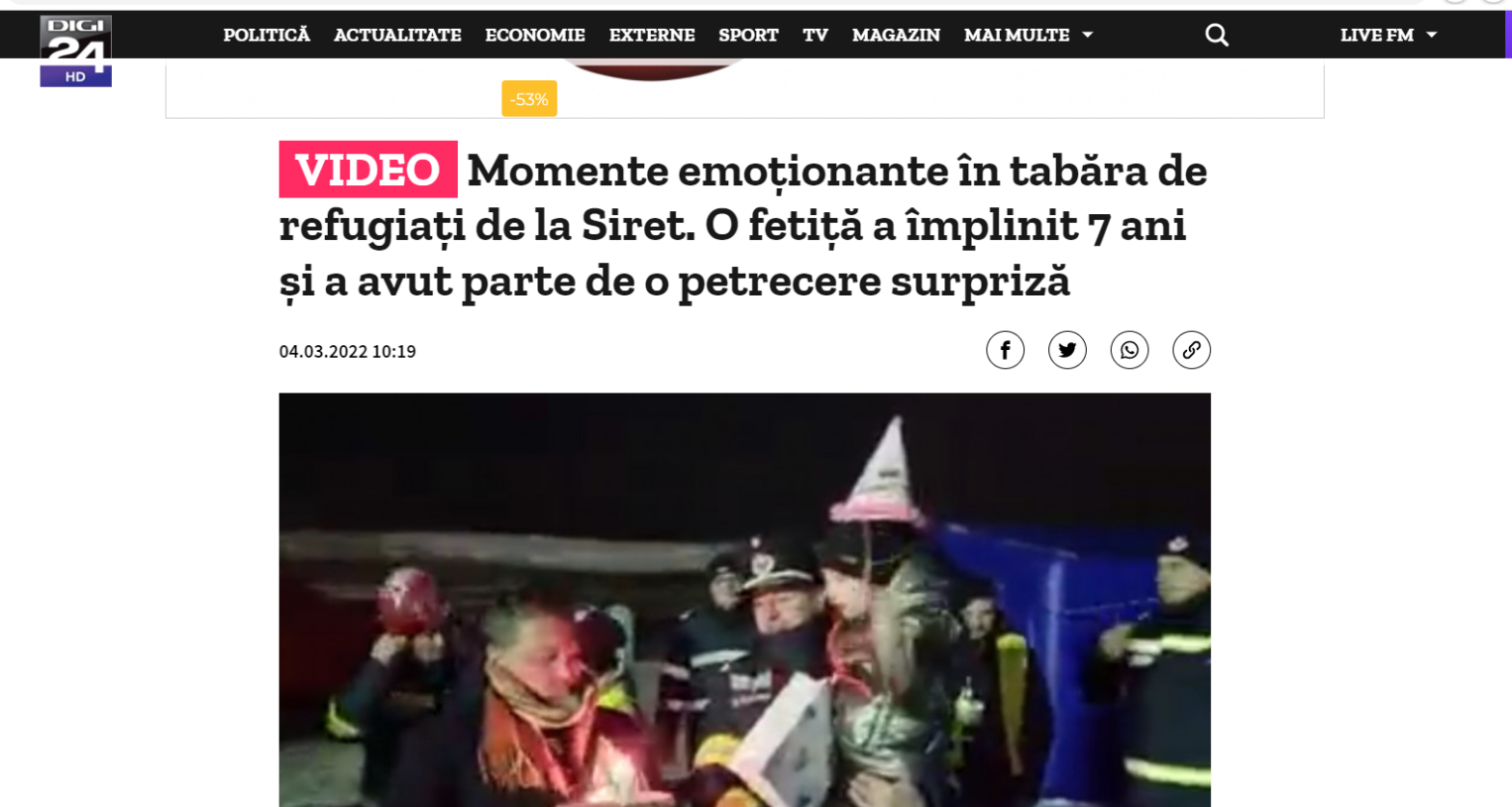Share article on Facebook
The height and width of the screenshot is (807, 1512).
[x=1005, y=350]
